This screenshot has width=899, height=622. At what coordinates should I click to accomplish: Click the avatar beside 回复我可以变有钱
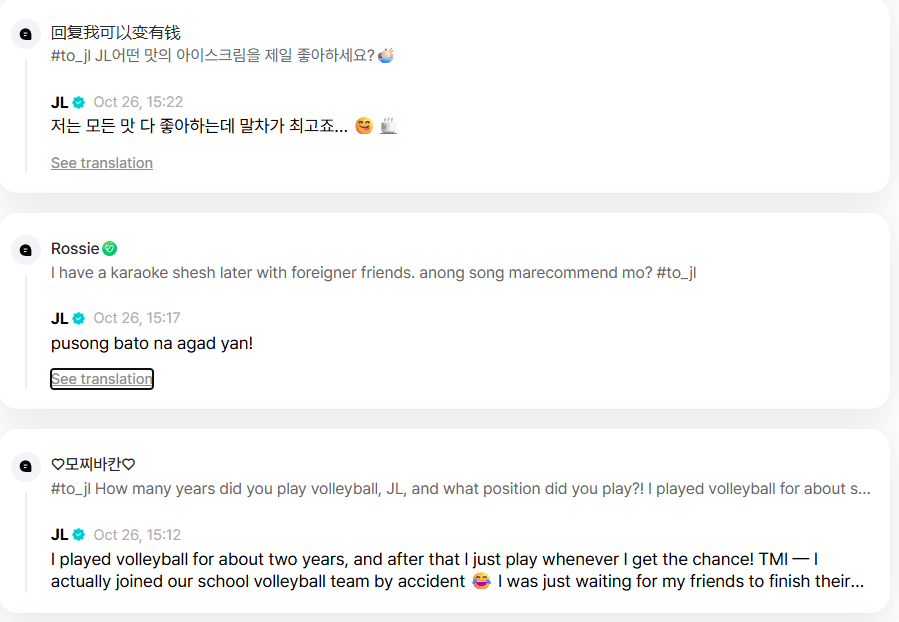[26, 34]
